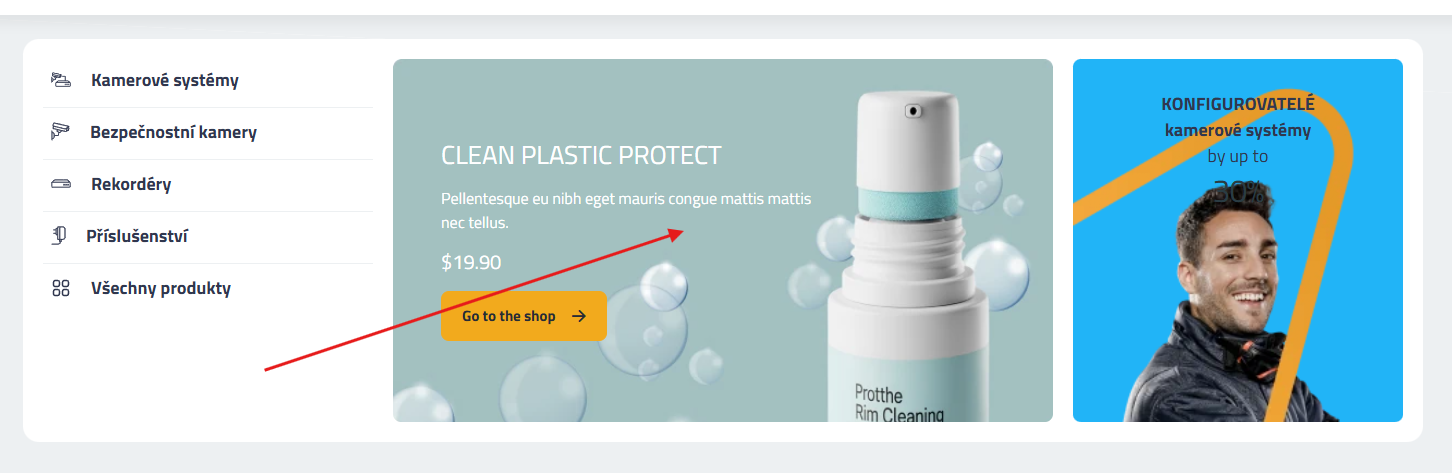
Task: Click the KONFIGUROVATELÉ heading on the blue banner
Action: pos(1238,104)
